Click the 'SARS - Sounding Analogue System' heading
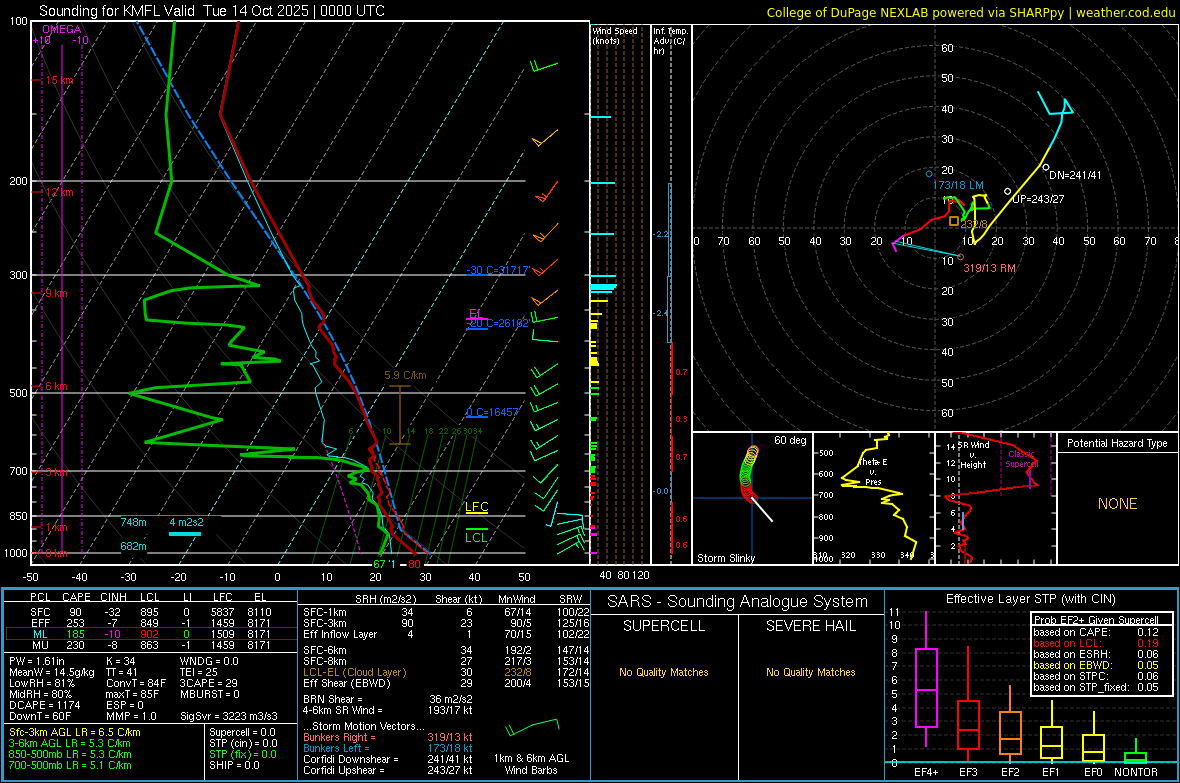The image size is (1180, 783). (x=738, y=602)
